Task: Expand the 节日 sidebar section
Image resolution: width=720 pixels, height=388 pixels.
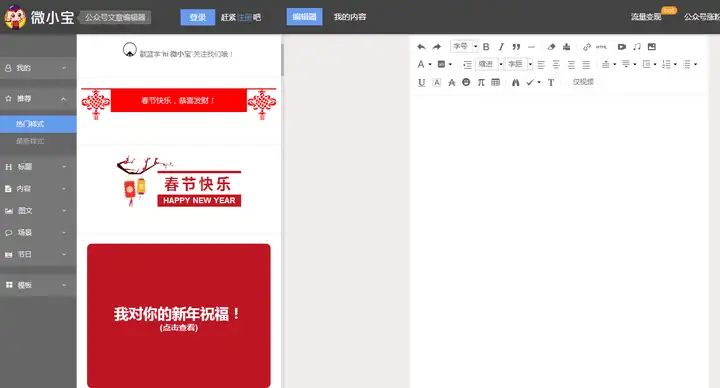Action: coord(38,254)
